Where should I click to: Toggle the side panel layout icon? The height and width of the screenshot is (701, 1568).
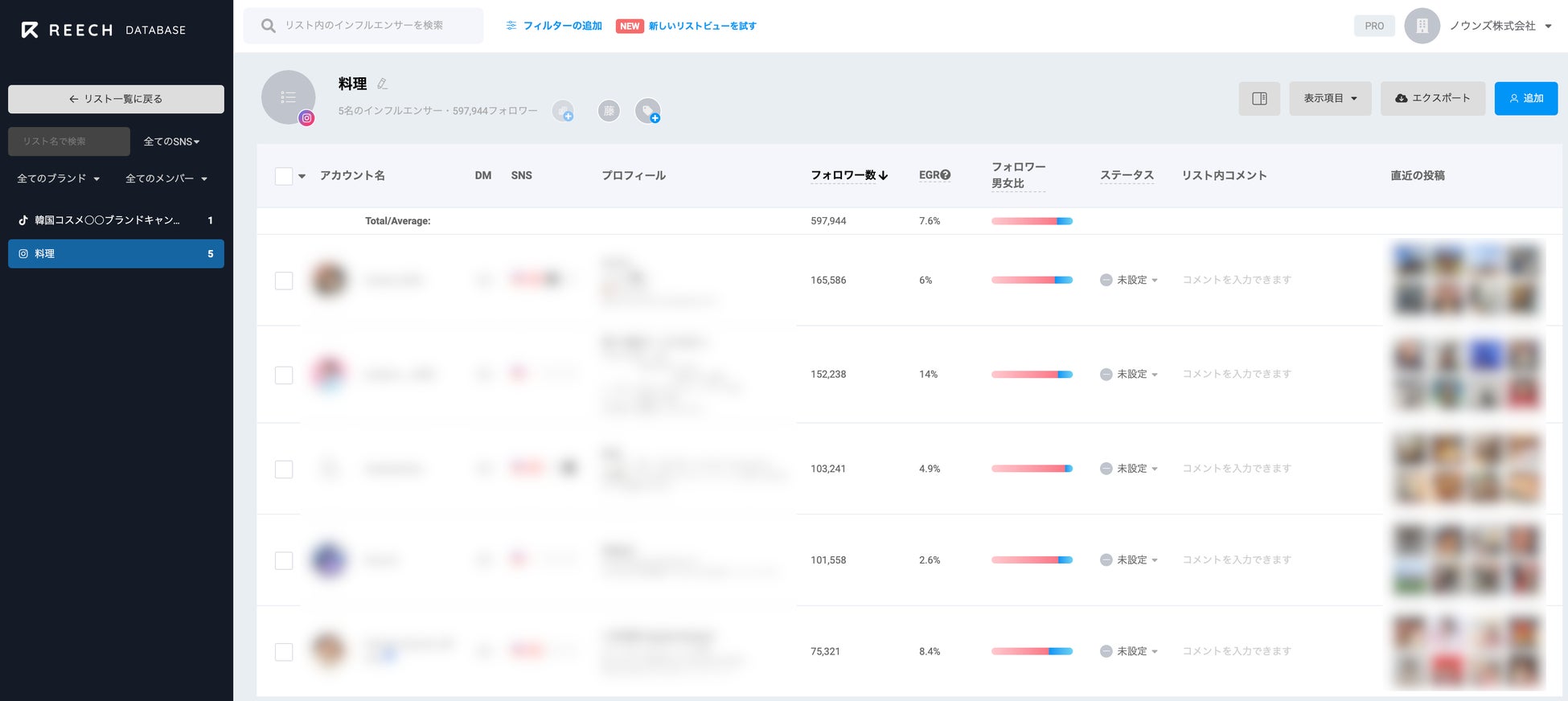tap(1259, 98)
